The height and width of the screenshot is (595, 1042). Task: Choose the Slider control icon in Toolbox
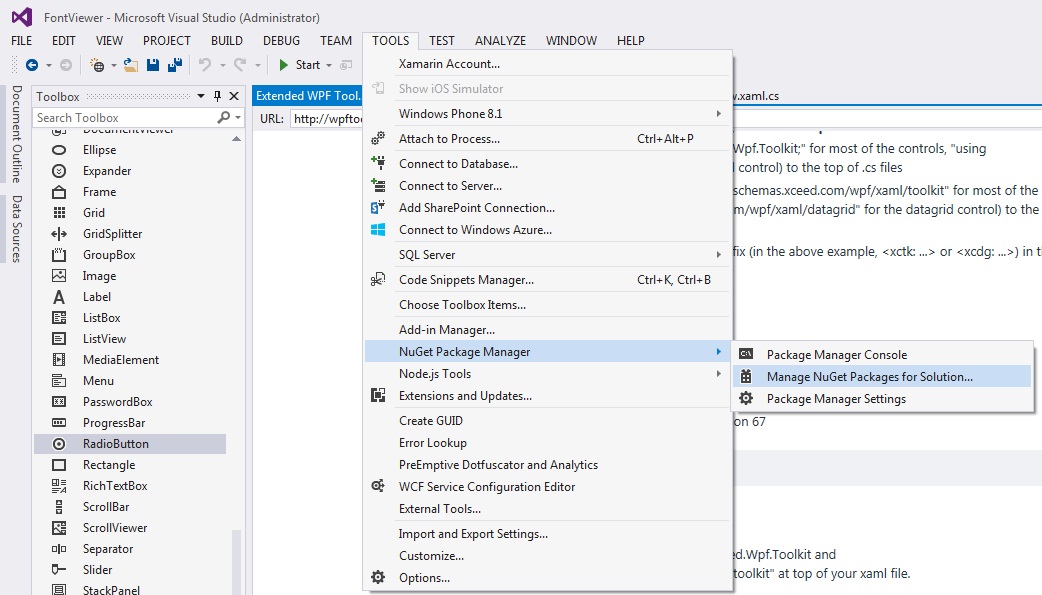59,570
